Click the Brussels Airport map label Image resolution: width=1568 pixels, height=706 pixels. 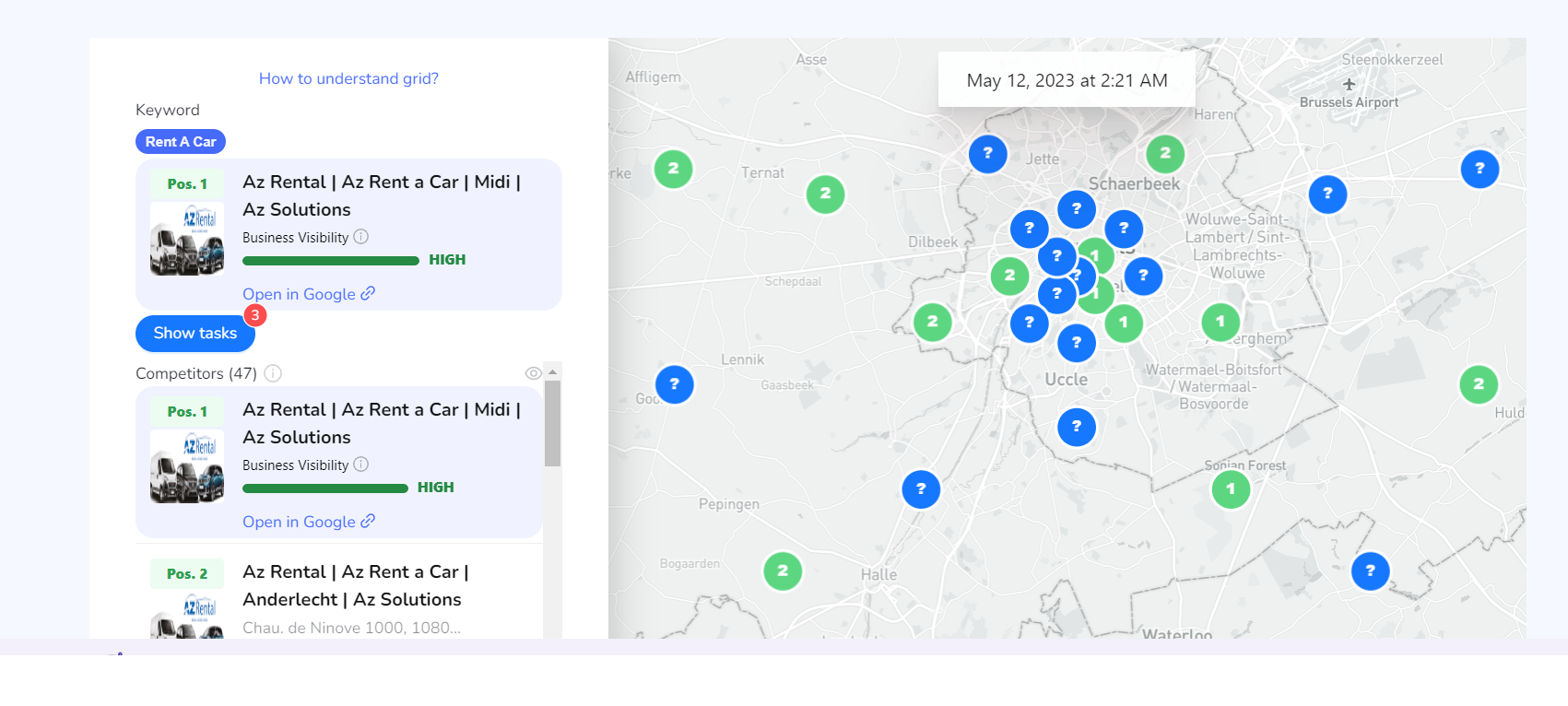click(1349, 102)
